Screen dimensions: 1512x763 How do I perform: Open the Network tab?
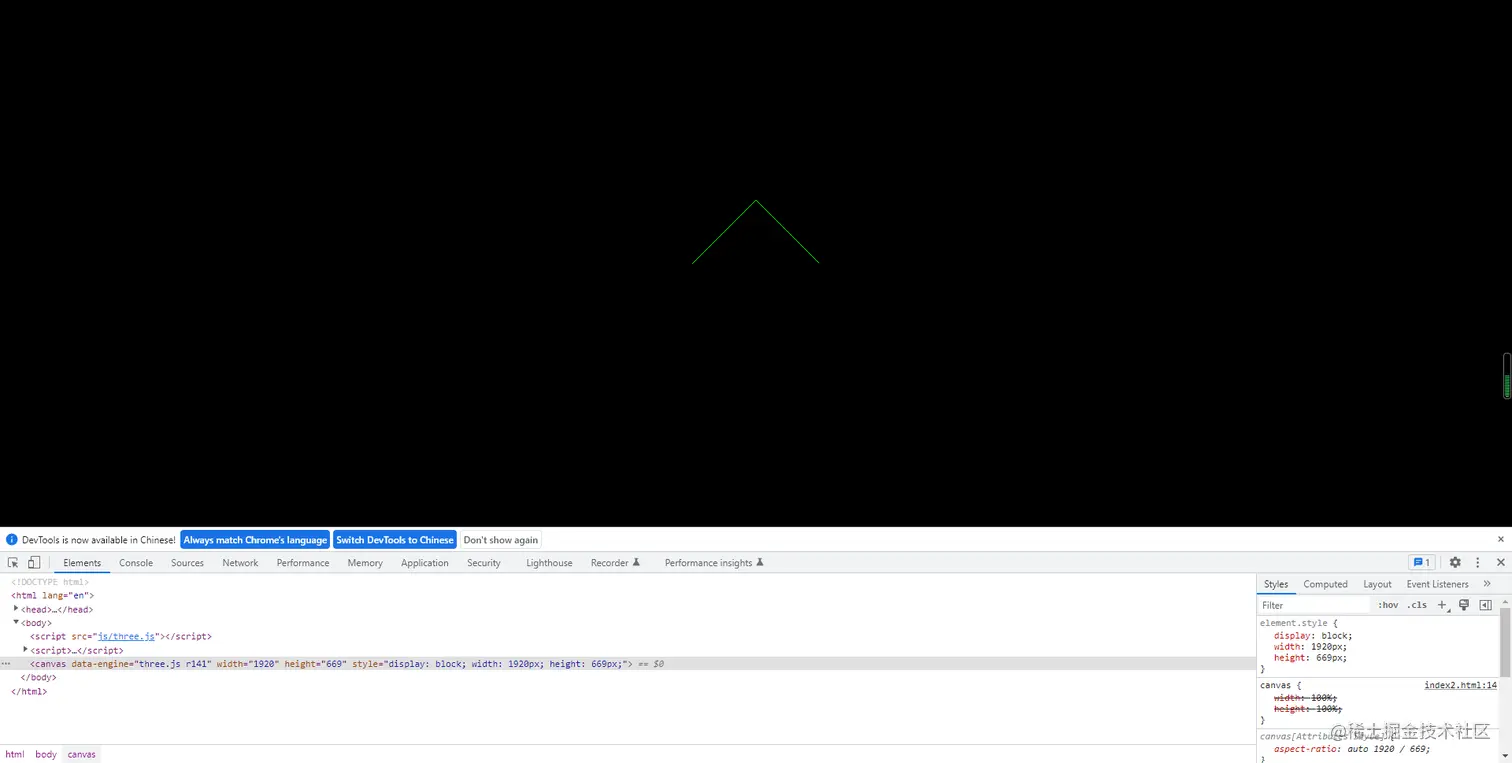pos(240,563)
